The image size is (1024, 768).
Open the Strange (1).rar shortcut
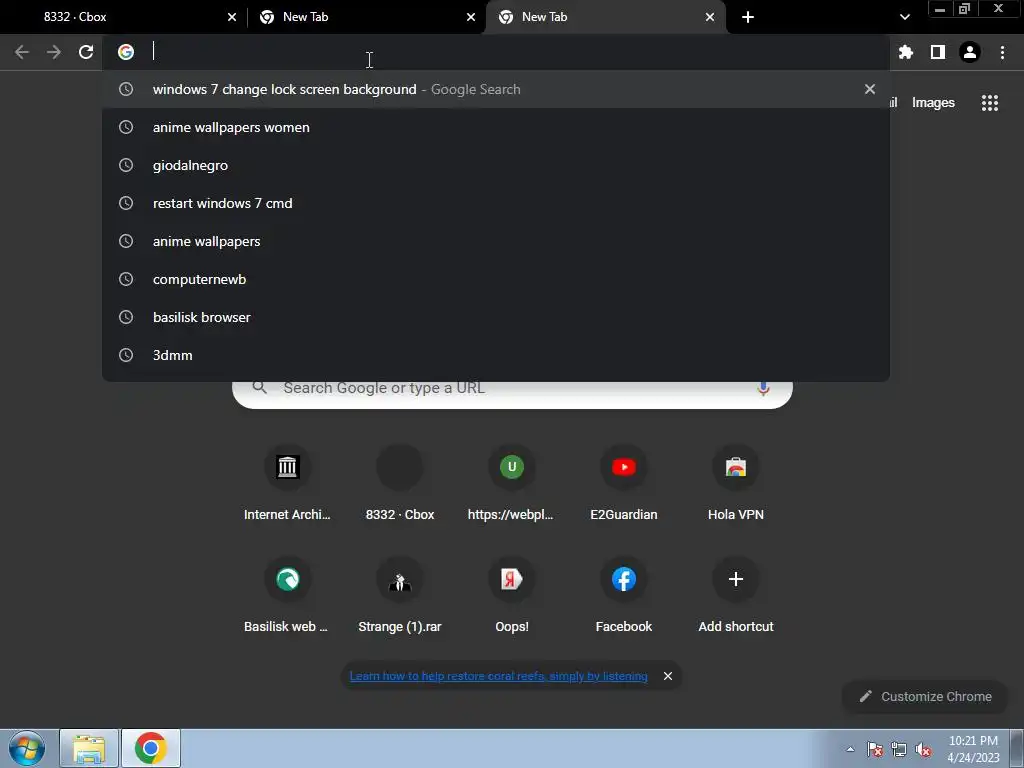click(400, 596)
